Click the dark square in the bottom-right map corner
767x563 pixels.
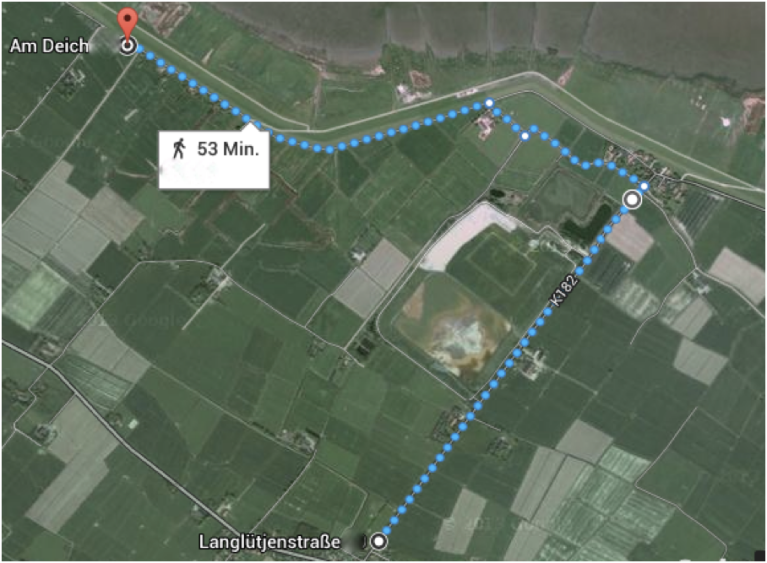coord(760,555)
